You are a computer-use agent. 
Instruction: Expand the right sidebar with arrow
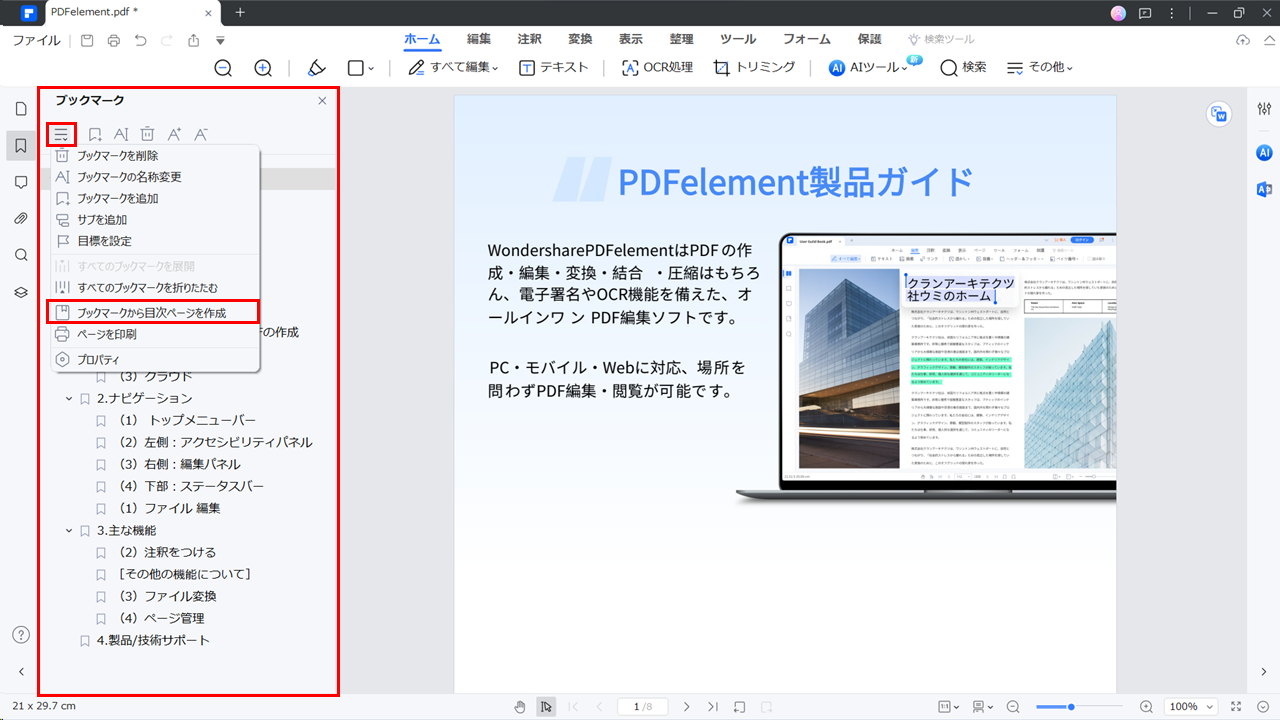[x=1264, y=672]
